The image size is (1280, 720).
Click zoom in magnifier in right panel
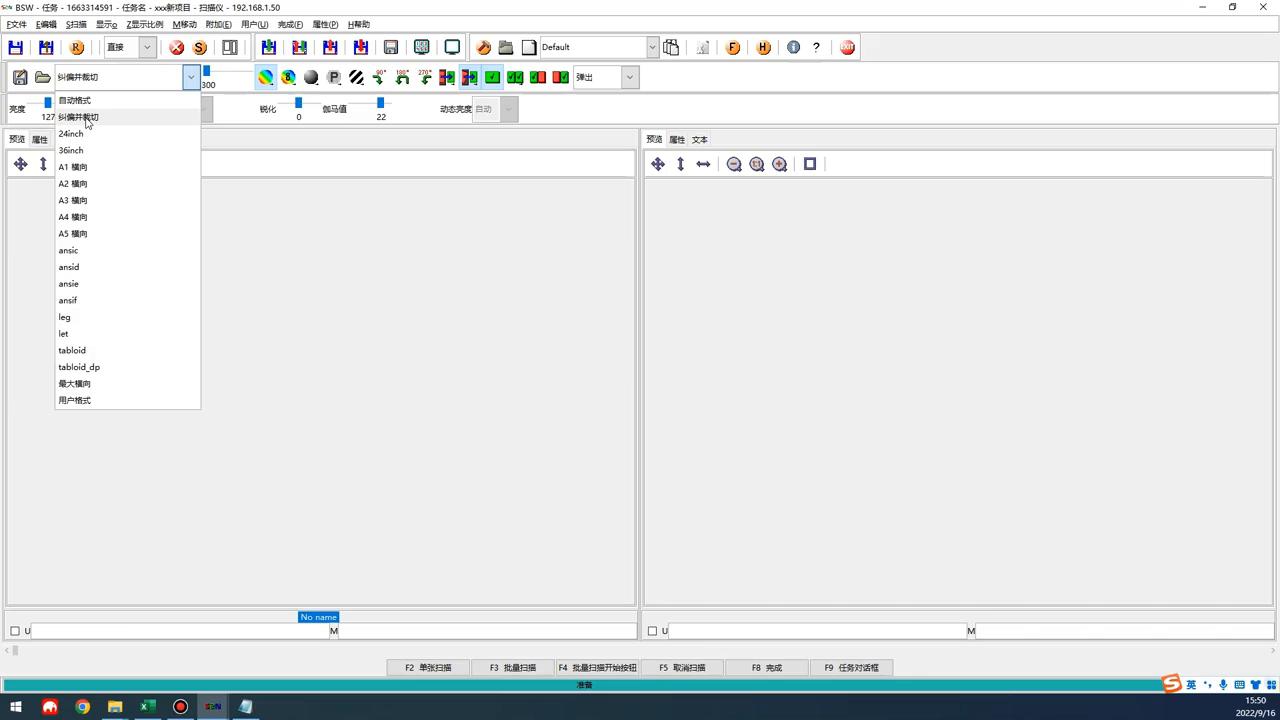point(780,164)
